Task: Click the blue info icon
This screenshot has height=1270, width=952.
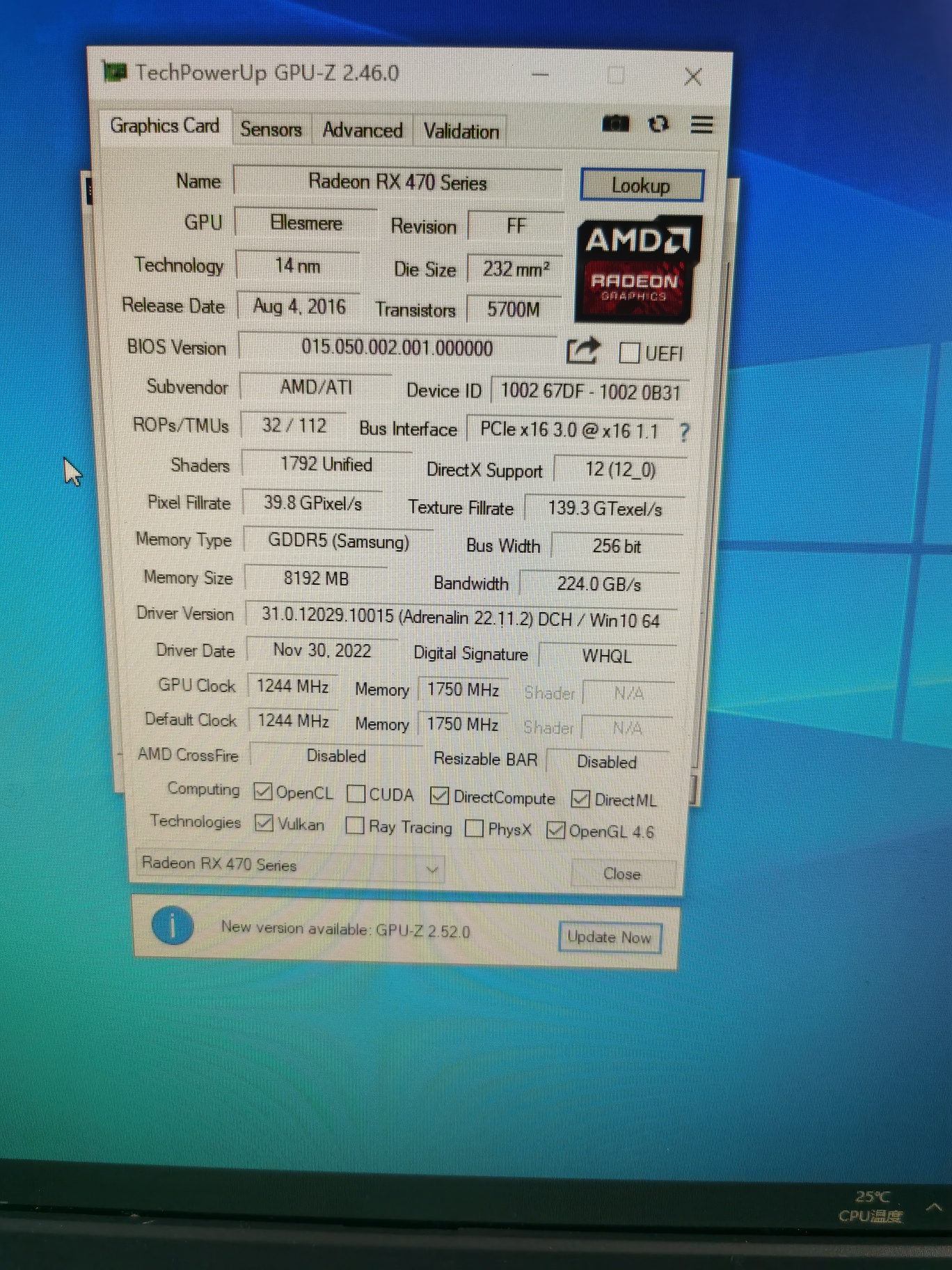Action: (x=172, y=926)
